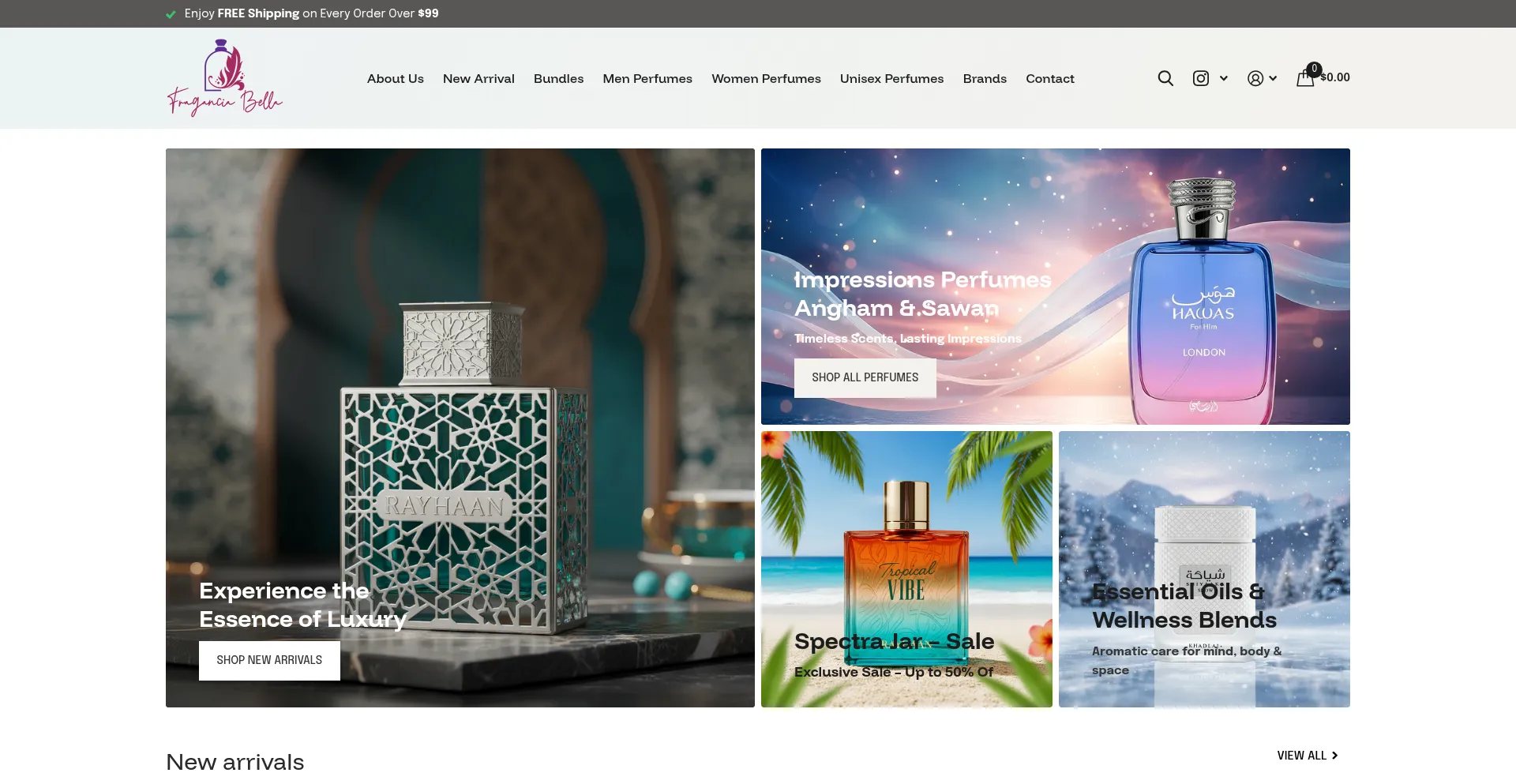The width and height of the screenshot is (1516, 784).
Task: Open the Essential Oils & Wellness Blends banner
Action: (x=1204, y=569)
